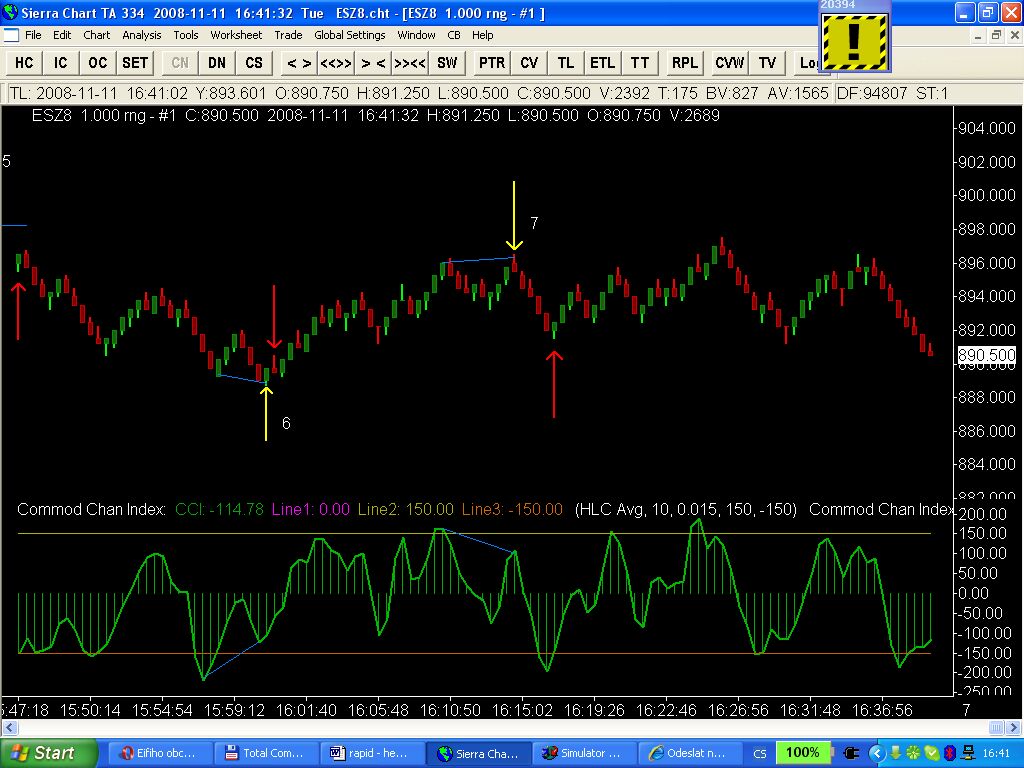
Task: Select the TL trendline tool
Action: point(566,63)
